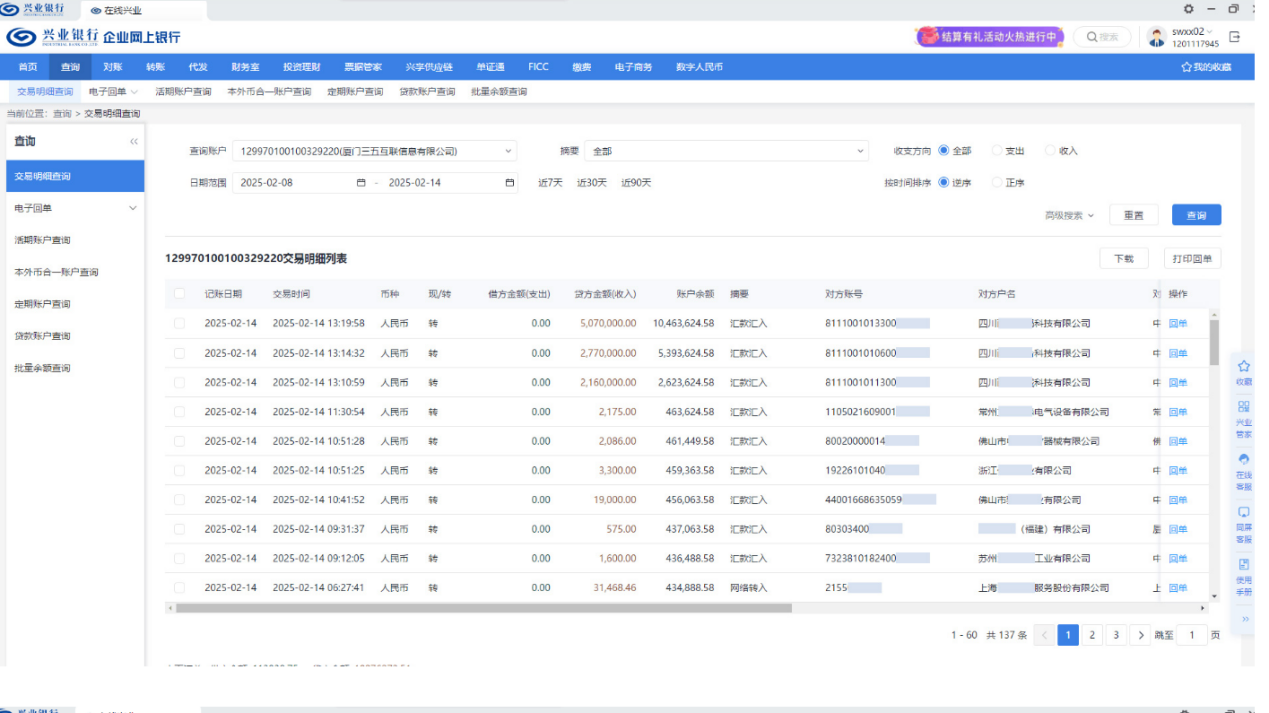Click the blue 查询 search button
The image size is (1269, 713).
coord(1196,215)
